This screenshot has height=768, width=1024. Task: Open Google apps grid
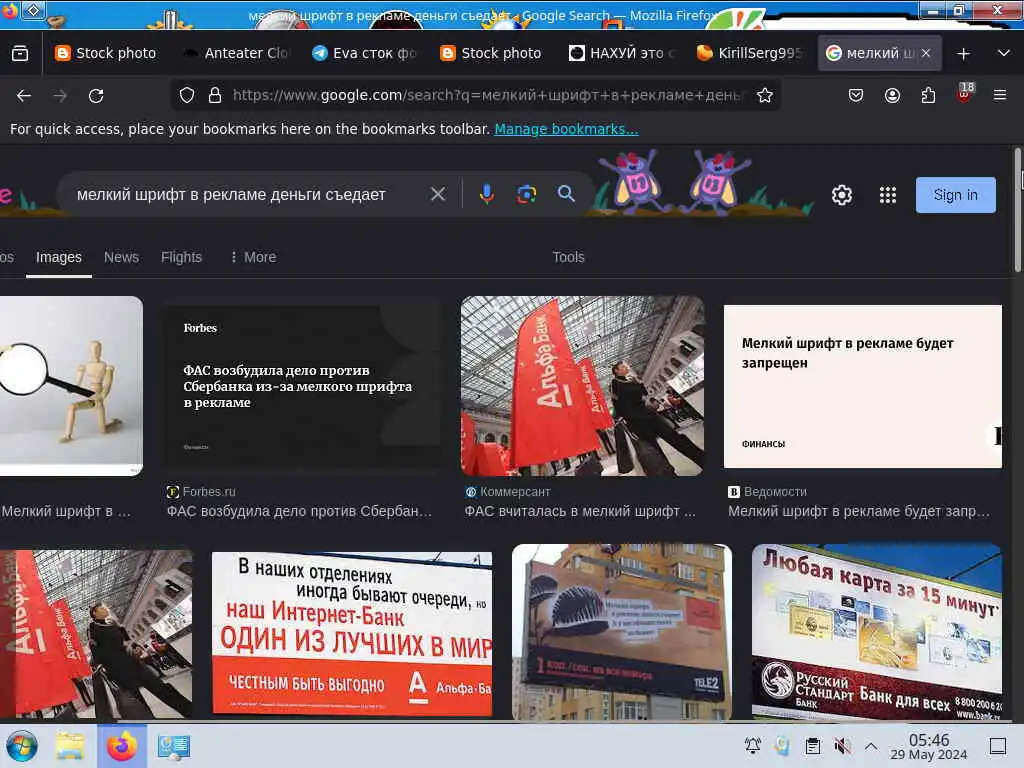tap(888, 195)
